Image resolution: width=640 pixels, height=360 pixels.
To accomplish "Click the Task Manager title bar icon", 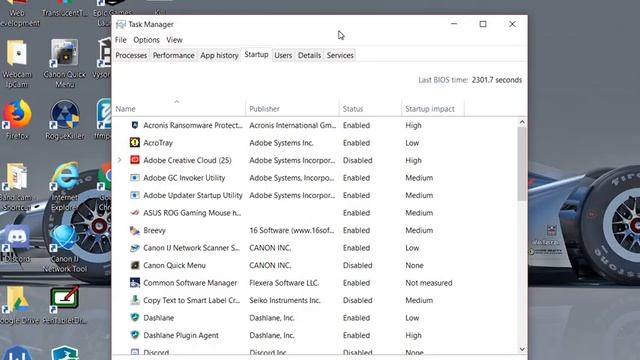I will tap(120, 24).
